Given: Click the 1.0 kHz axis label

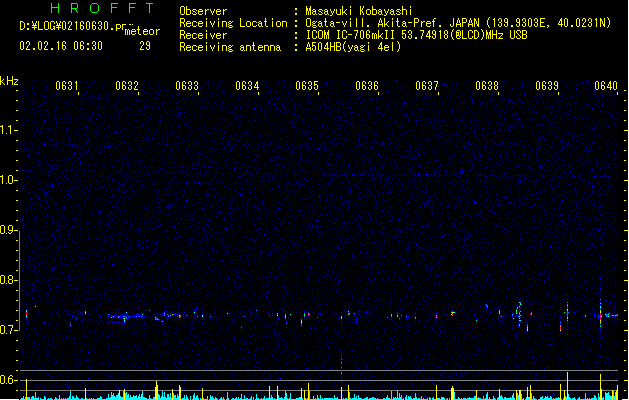Looking at the screenshot, I should pyautogui.click(x=8, y=180).
